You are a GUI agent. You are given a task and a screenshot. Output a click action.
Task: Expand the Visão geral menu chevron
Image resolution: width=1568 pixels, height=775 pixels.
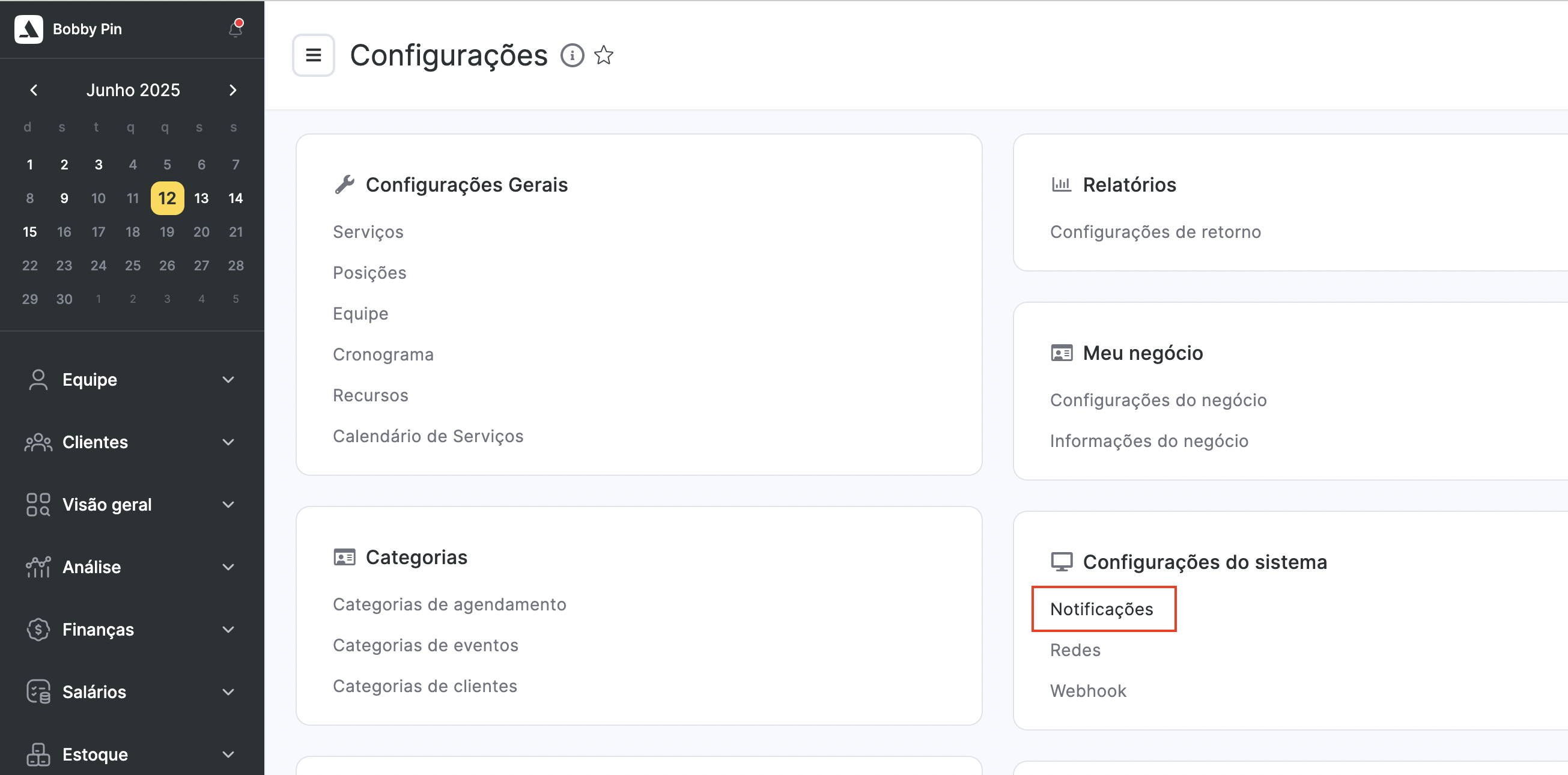(x=228, y=505)
